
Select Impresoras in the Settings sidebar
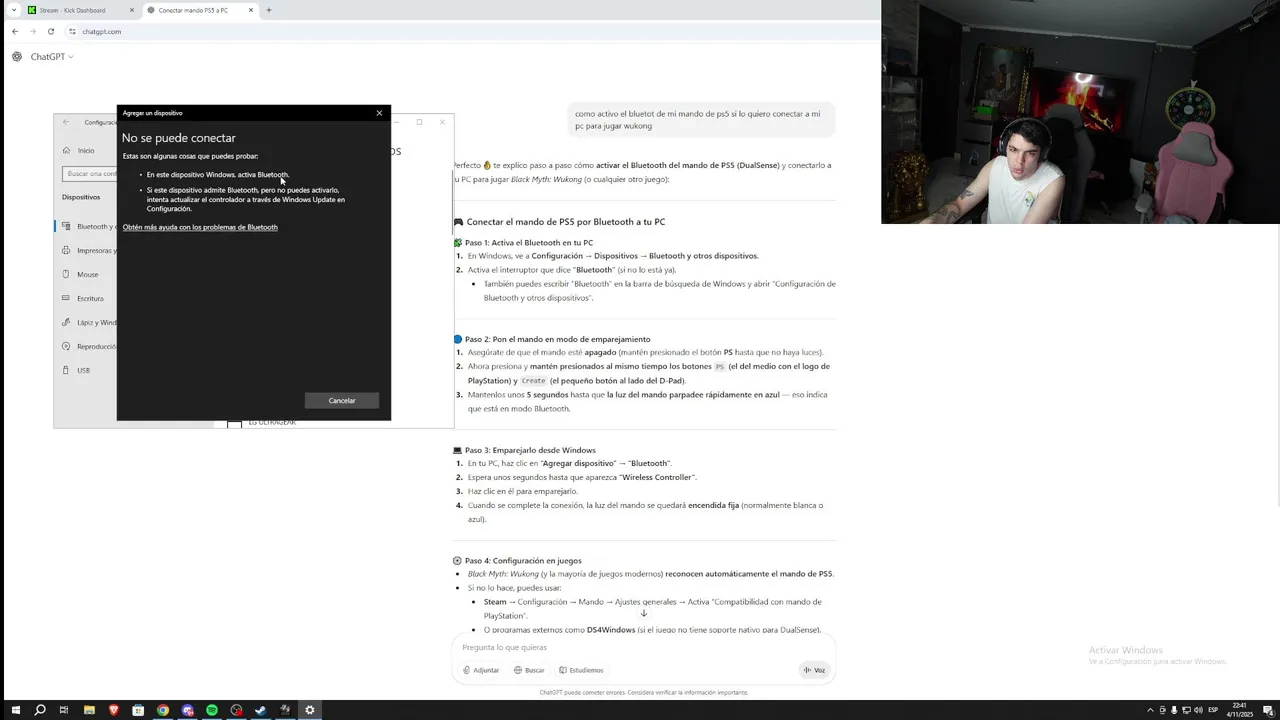click(86, 251)
